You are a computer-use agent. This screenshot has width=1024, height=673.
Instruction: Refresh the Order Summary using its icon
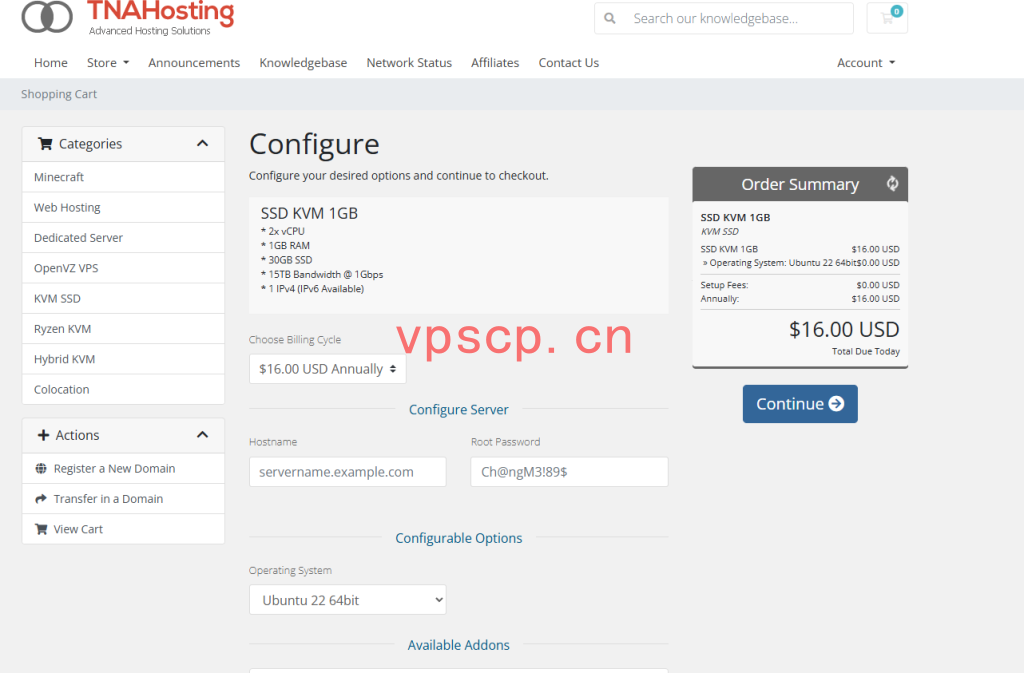coord(892,184)
